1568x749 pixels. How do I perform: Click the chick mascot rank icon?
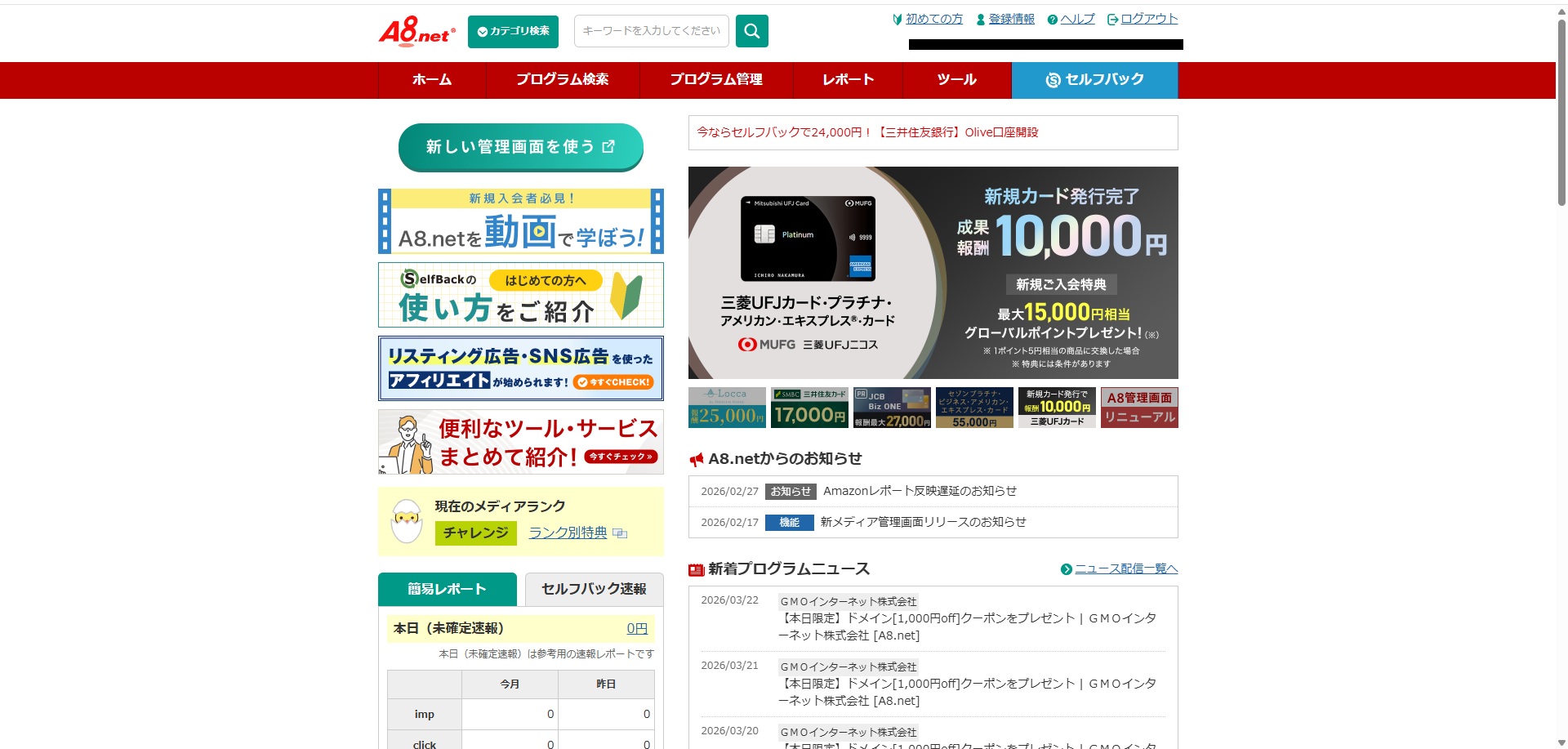406,521
